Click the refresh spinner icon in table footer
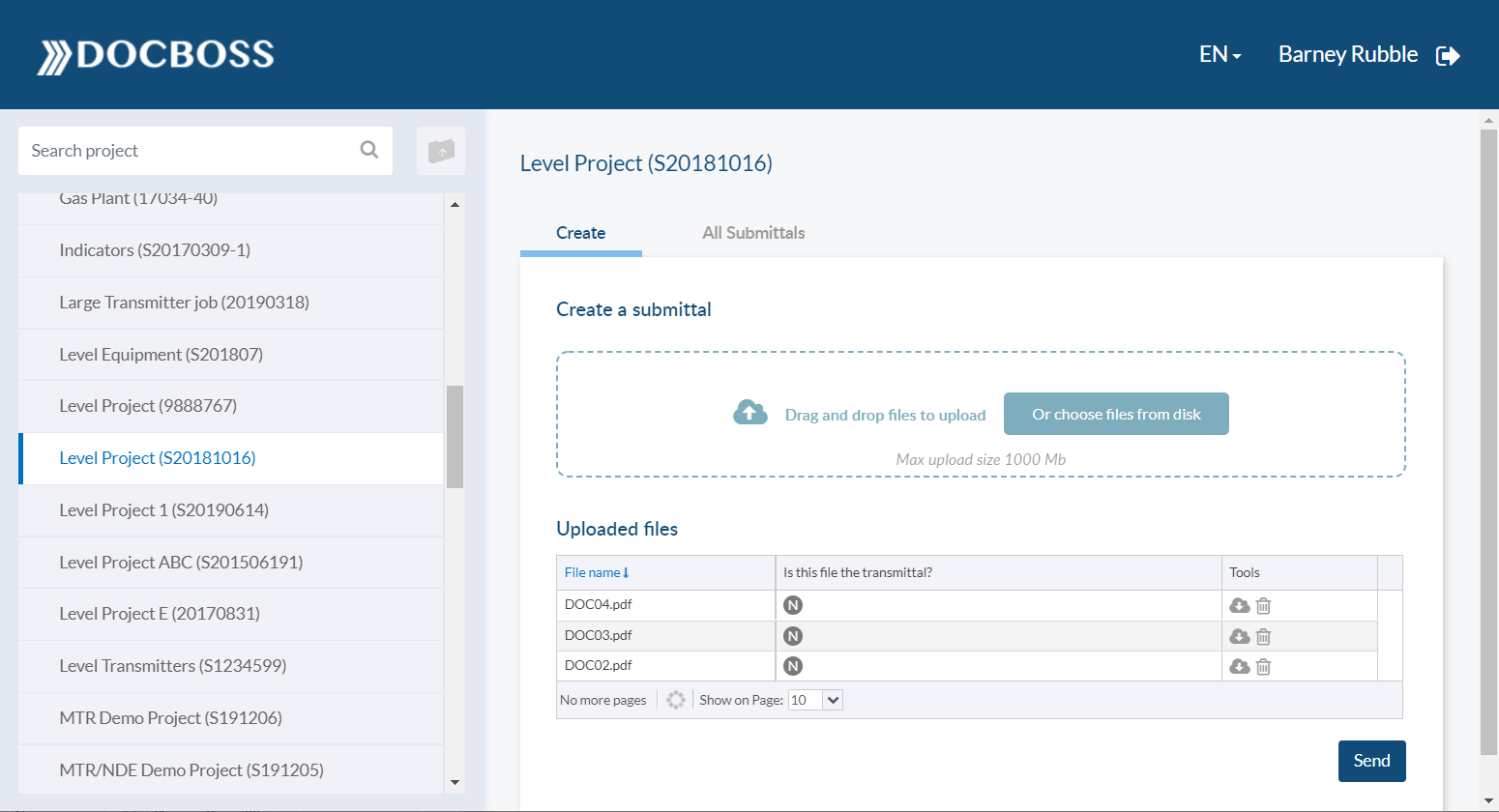This screenshot has height=812, width=1499. (x=676, y=700)
